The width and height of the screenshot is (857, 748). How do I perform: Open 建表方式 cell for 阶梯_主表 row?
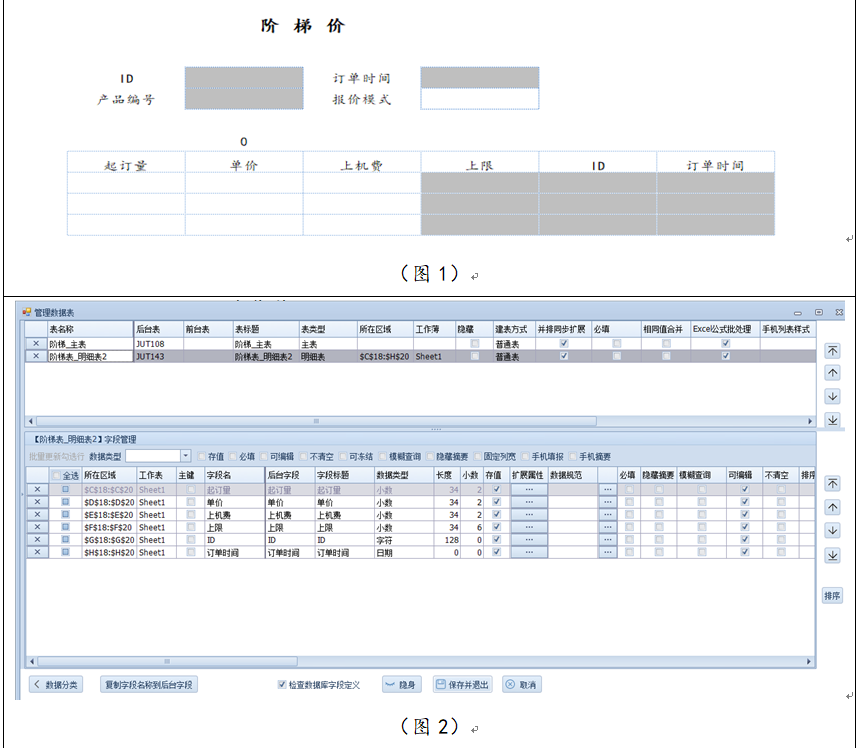pyautogui.click(x=512, y=343)
